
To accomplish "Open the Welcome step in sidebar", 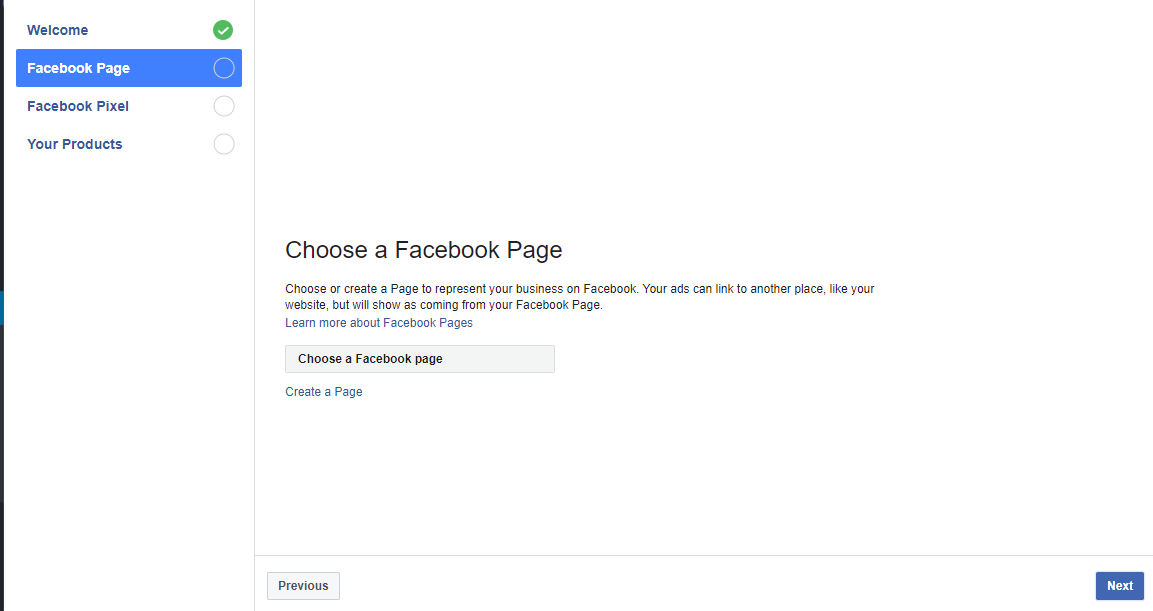I will pos(129,30).
